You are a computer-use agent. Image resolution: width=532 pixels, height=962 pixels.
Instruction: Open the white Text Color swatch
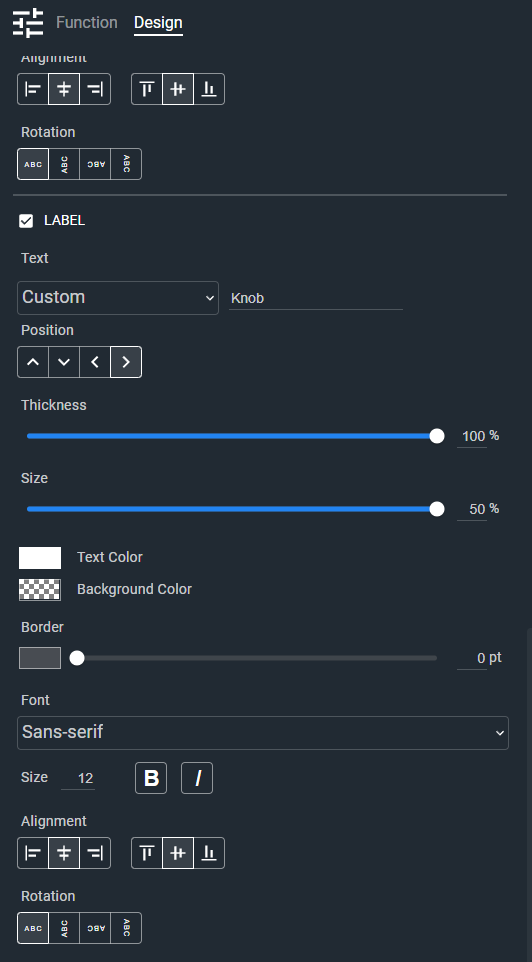(x=40, y=558)
